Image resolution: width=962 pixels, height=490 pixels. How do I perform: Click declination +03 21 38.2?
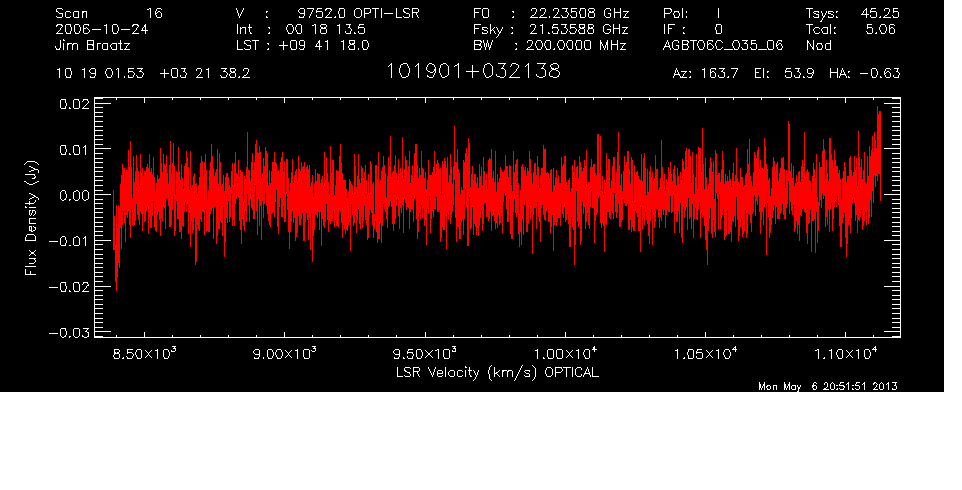pos(204,73)
